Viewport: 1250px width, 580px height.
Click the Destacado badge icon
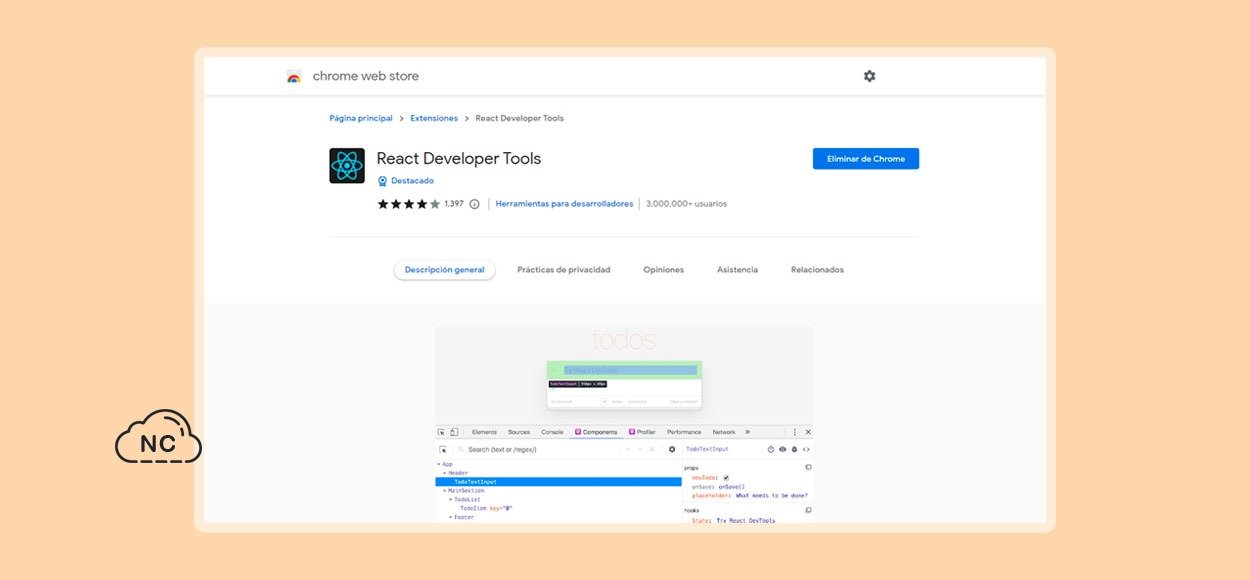click(x=382, y=181)
